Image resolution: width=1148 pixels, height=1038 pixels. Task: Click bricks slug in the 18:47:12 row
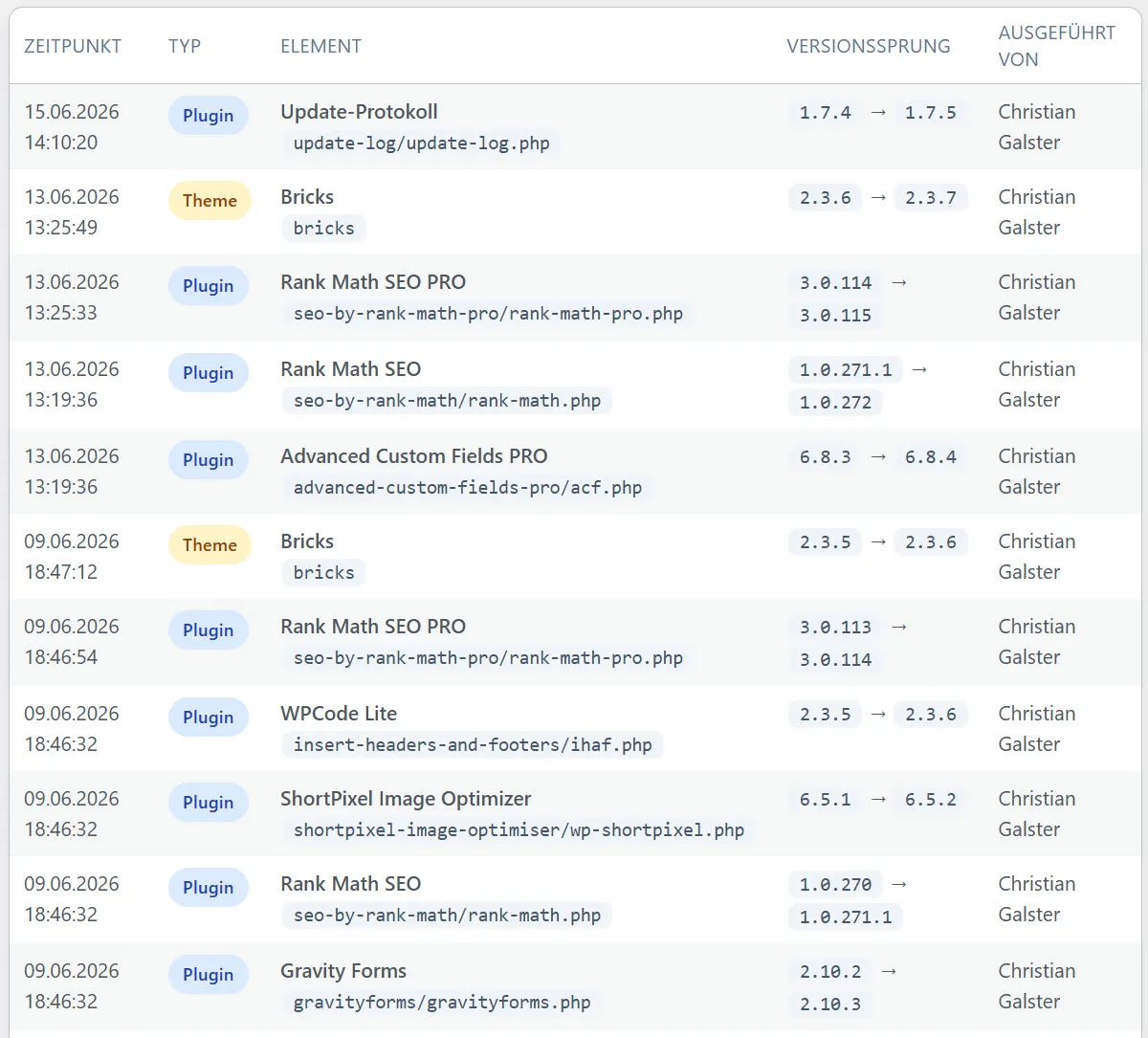(x=323, y=573)
